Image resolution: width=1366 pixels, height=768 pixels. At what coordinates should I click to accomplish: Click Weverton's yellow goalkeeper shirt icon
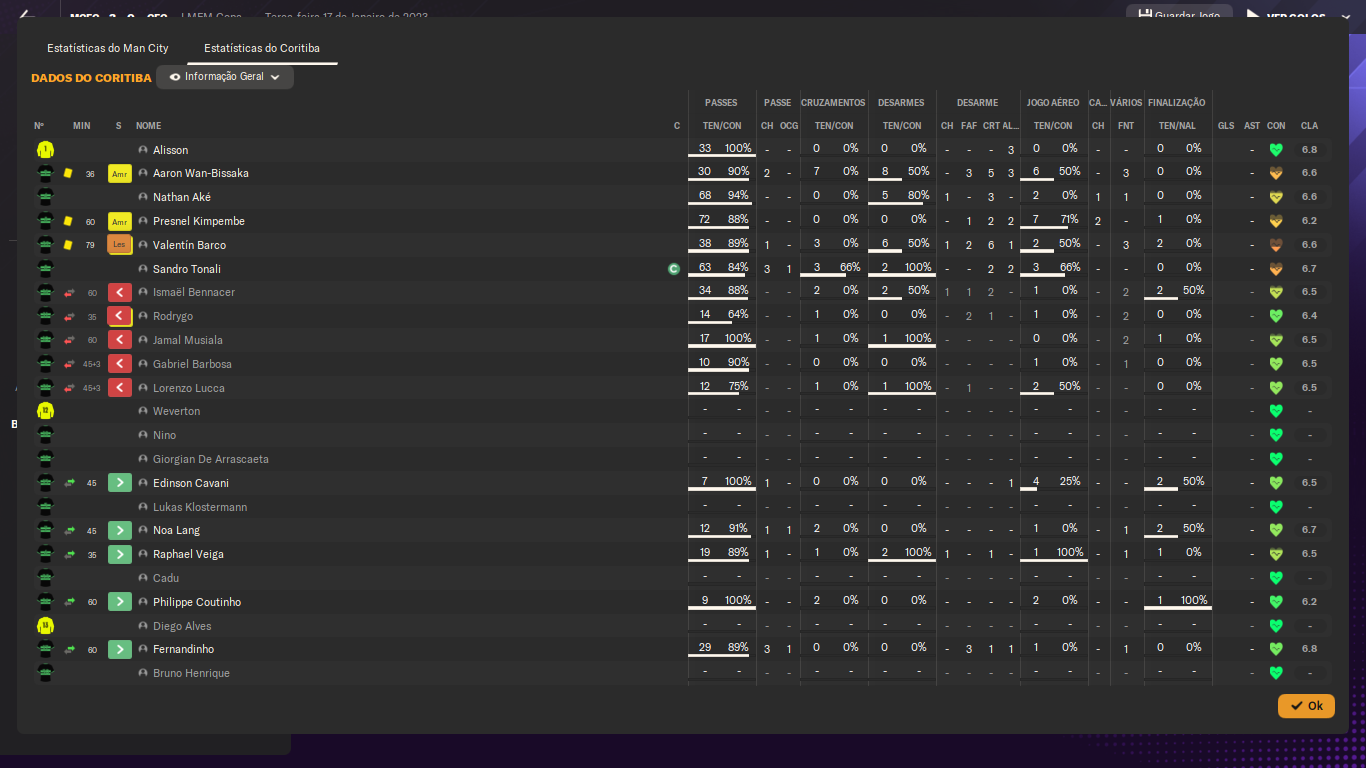(x=45, y=411)
